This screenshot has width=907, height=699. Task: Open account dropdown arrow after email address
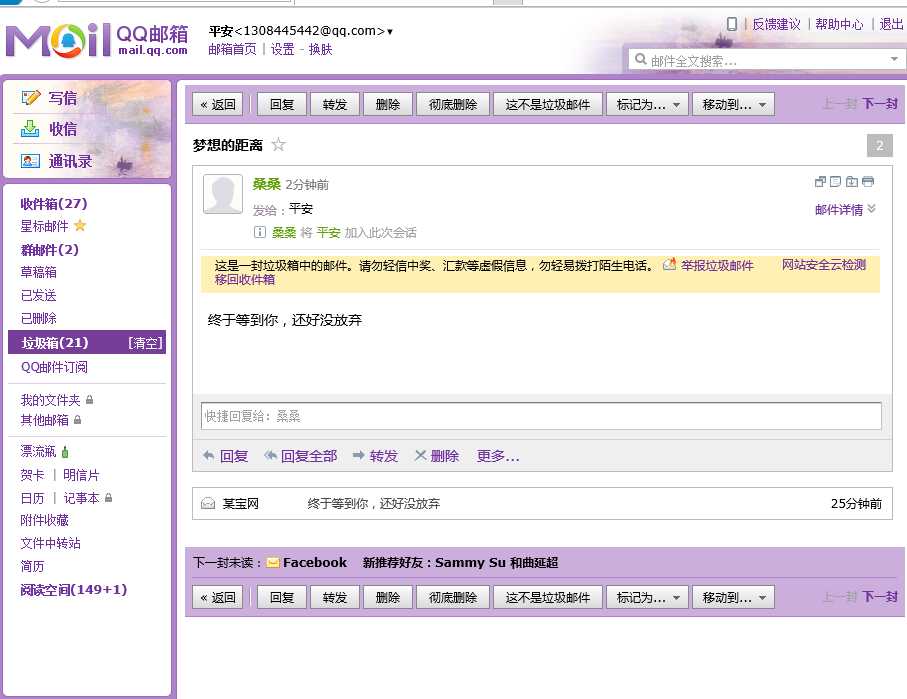[x=390, y=32]
